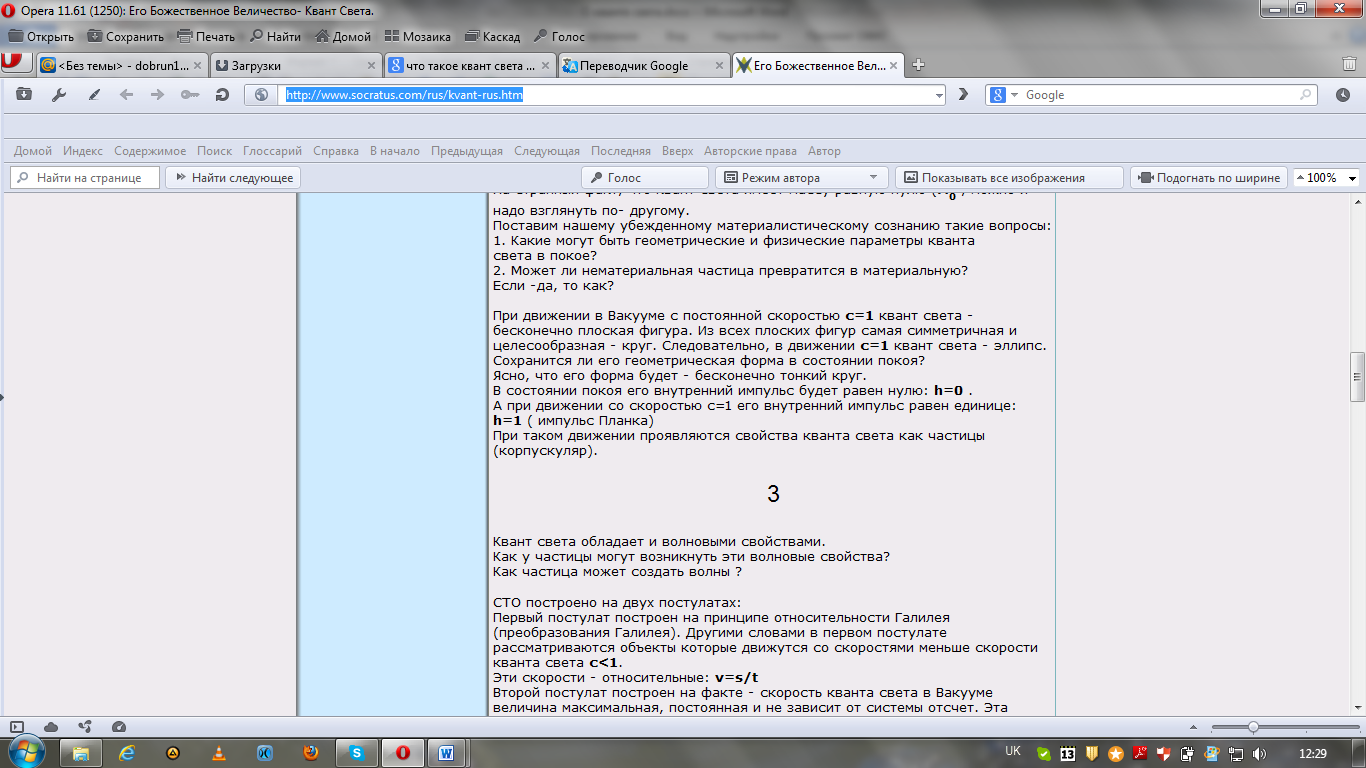Switch to the <Без темы> mail tab
The height and width of the screenshot is (768, 1366).
(x=120, y=65)
